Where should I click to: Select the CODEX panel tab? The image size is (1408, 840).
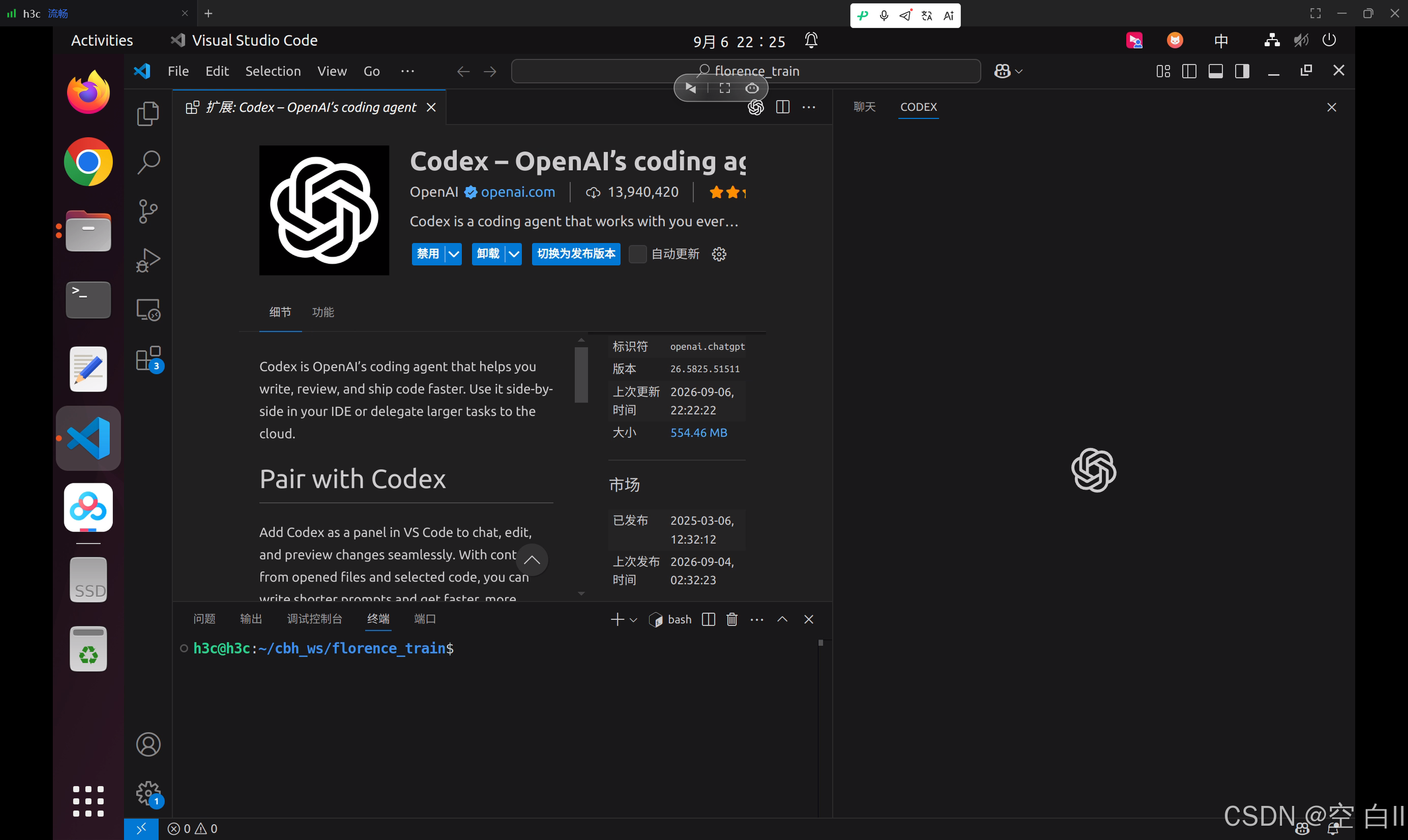(919, 107)
